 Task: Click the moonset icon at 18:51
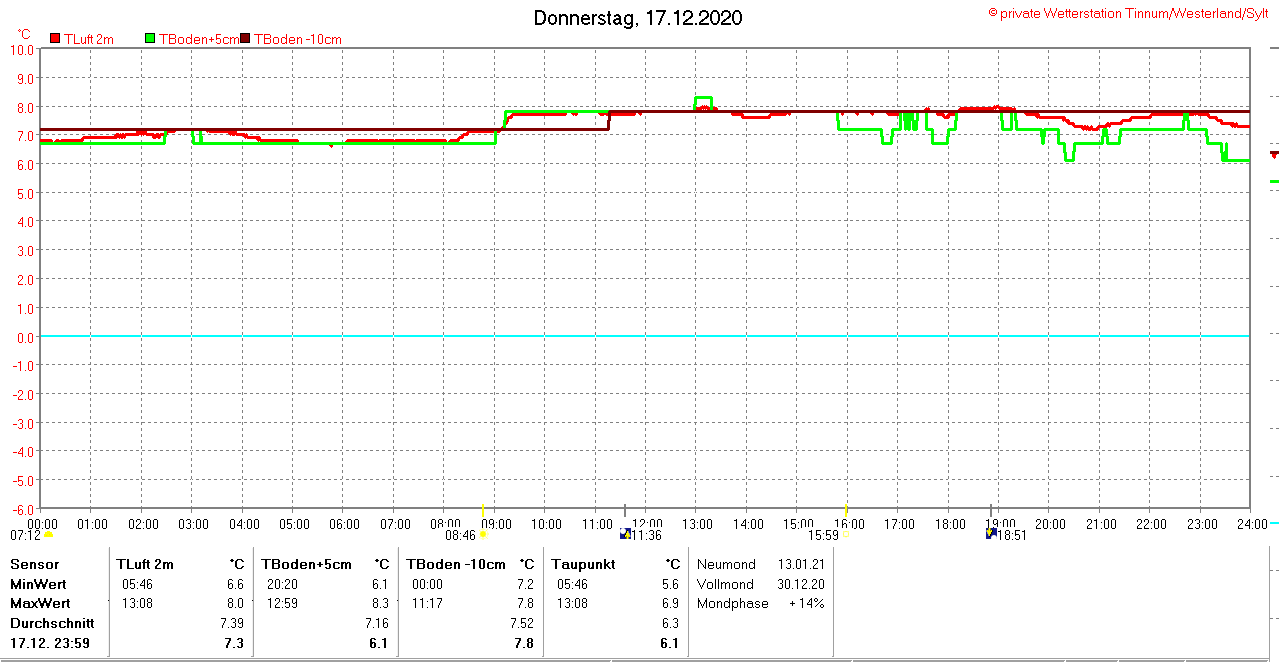click(991, 534)
